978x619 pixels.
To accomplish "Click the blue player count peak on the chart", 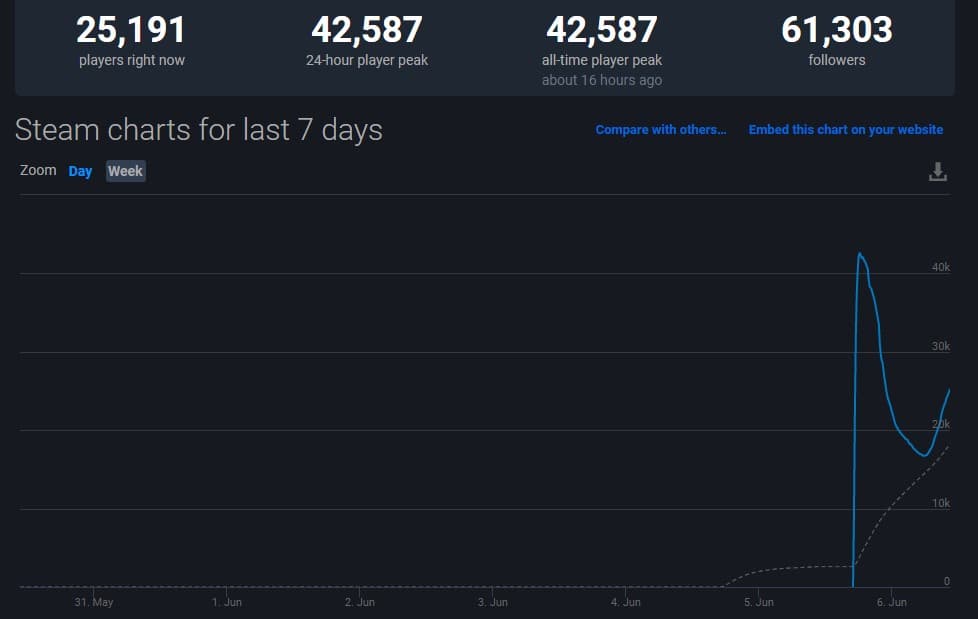I will click(859, 254).
